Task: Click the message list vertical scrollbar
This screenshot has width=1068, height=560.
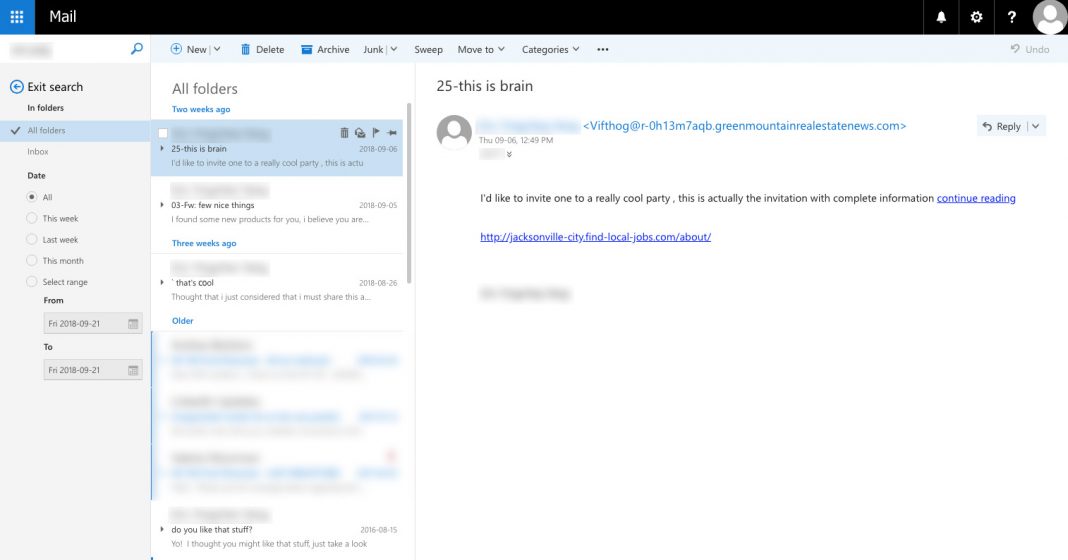Action: point(409,193)
